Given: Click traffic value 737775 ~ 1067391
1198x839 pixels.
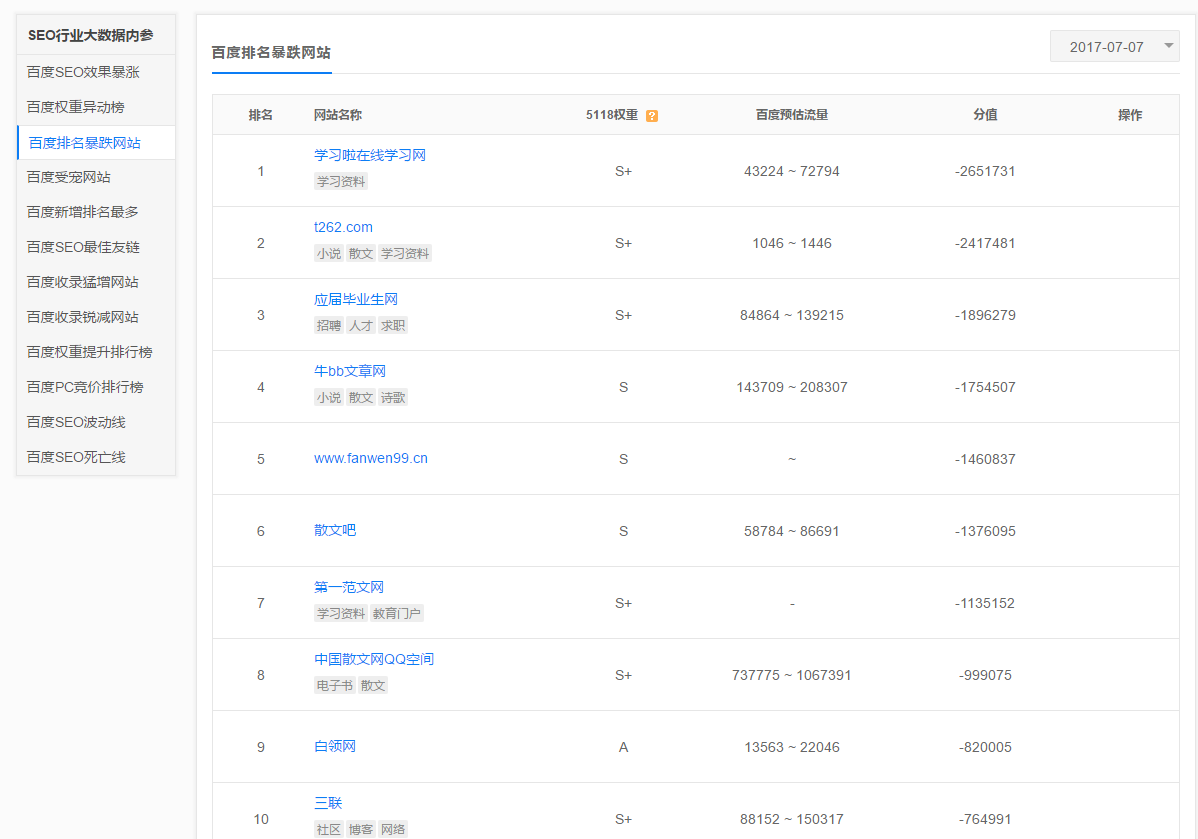Looking at the screenshot, I should (792, 675).
